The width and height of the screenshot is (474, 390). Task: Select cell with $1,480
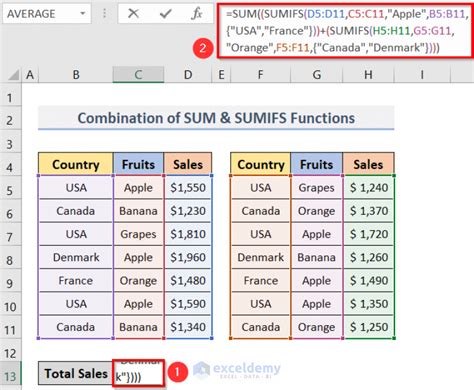[188, 281]
